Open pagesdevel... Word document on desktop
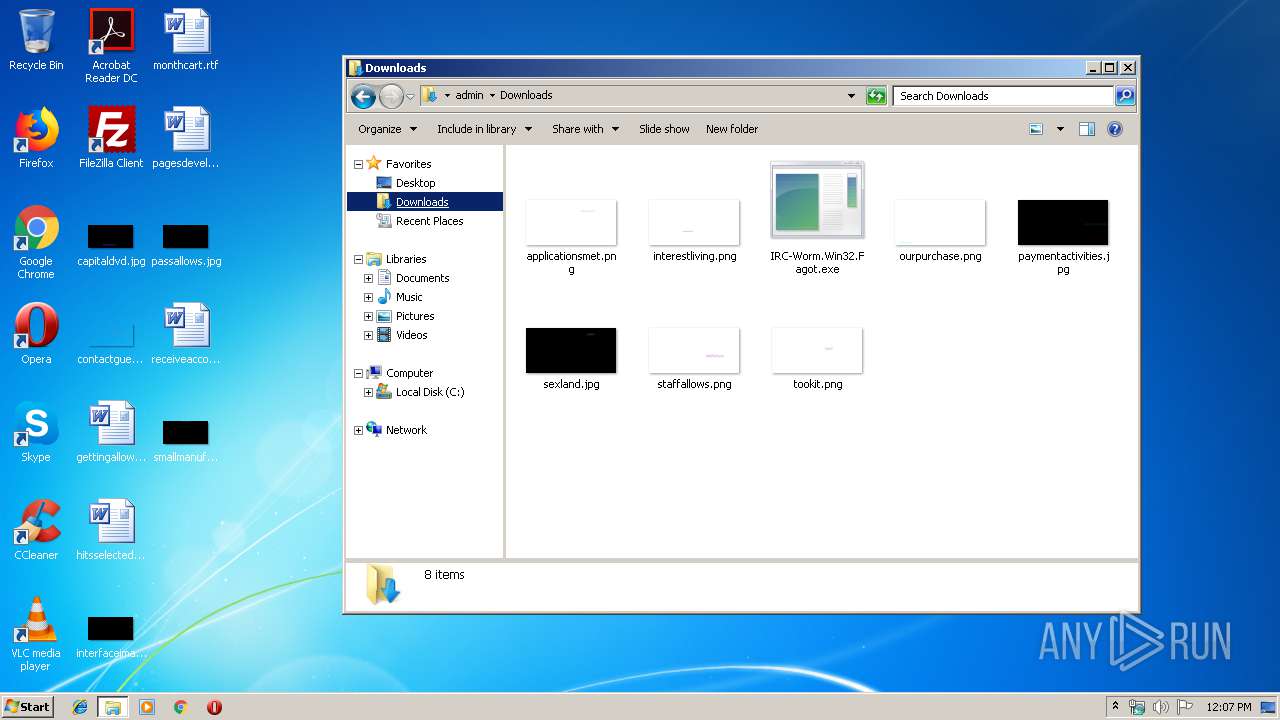The width and height of the screenshot is (1280, 720). (186, 137)
